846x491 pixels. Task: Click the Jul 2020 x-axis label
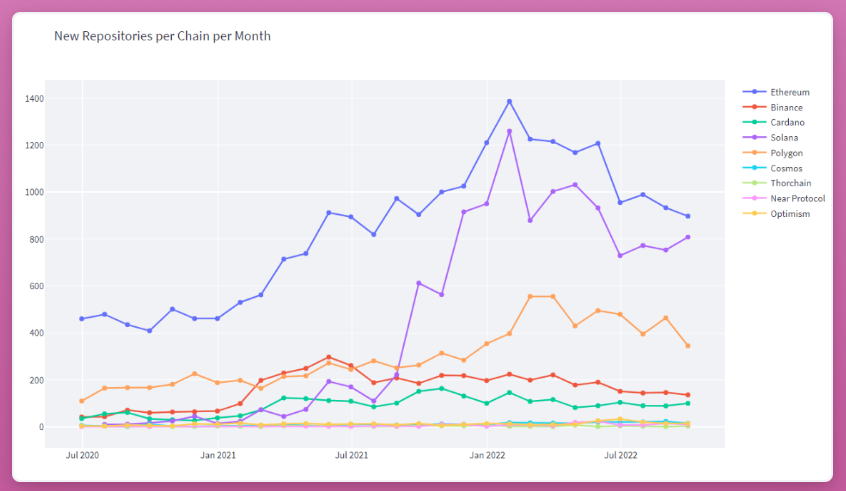coord(83,455)
